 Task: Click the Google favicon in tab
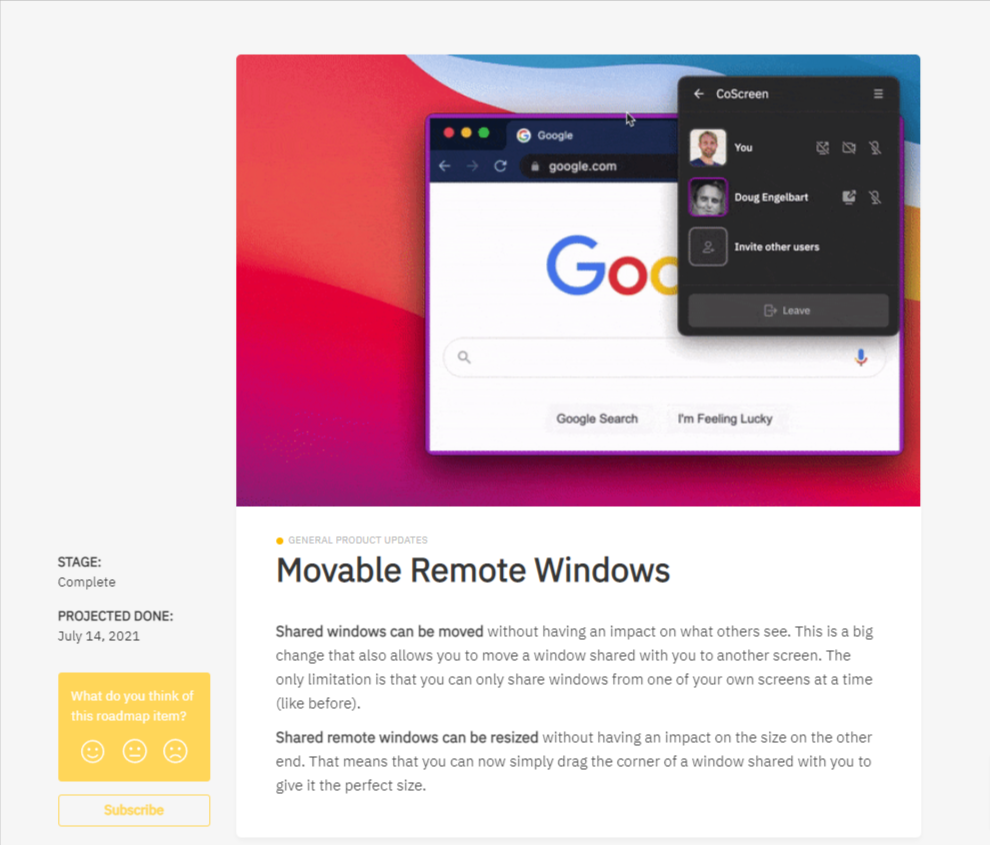click(523, 135)
